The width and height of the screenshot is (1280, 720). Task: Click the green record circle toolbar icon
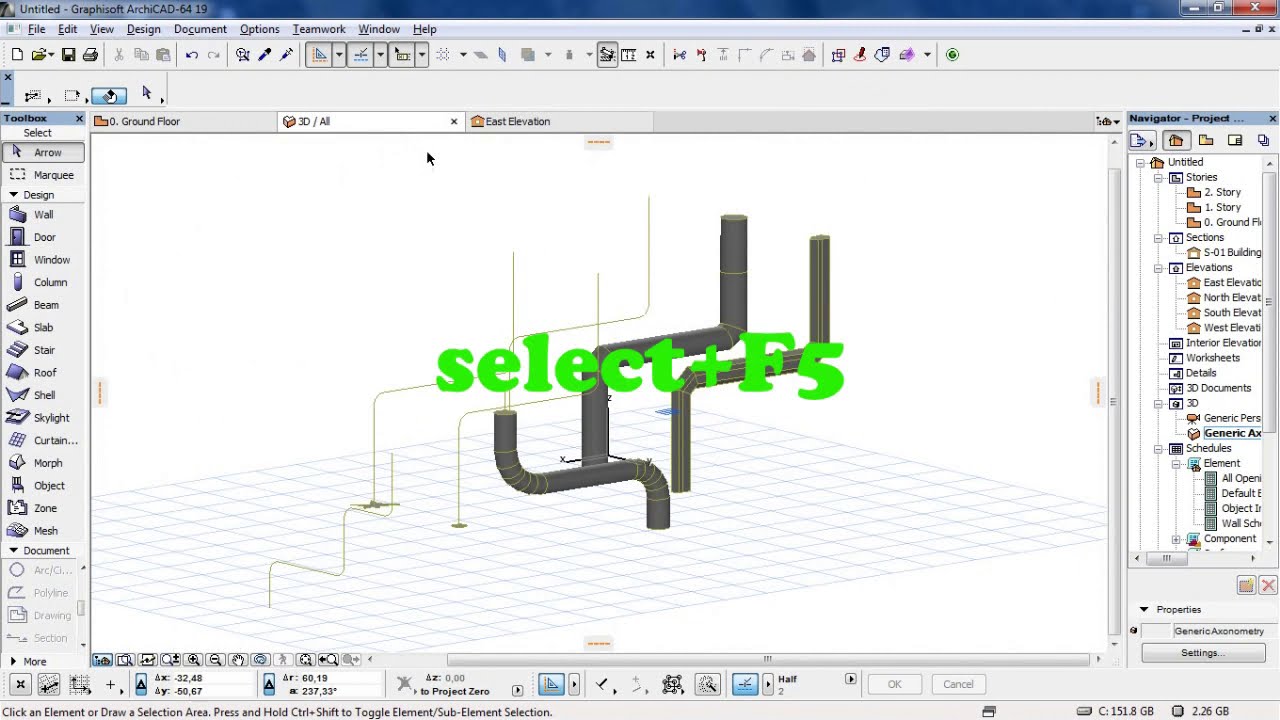pos(952,55)
